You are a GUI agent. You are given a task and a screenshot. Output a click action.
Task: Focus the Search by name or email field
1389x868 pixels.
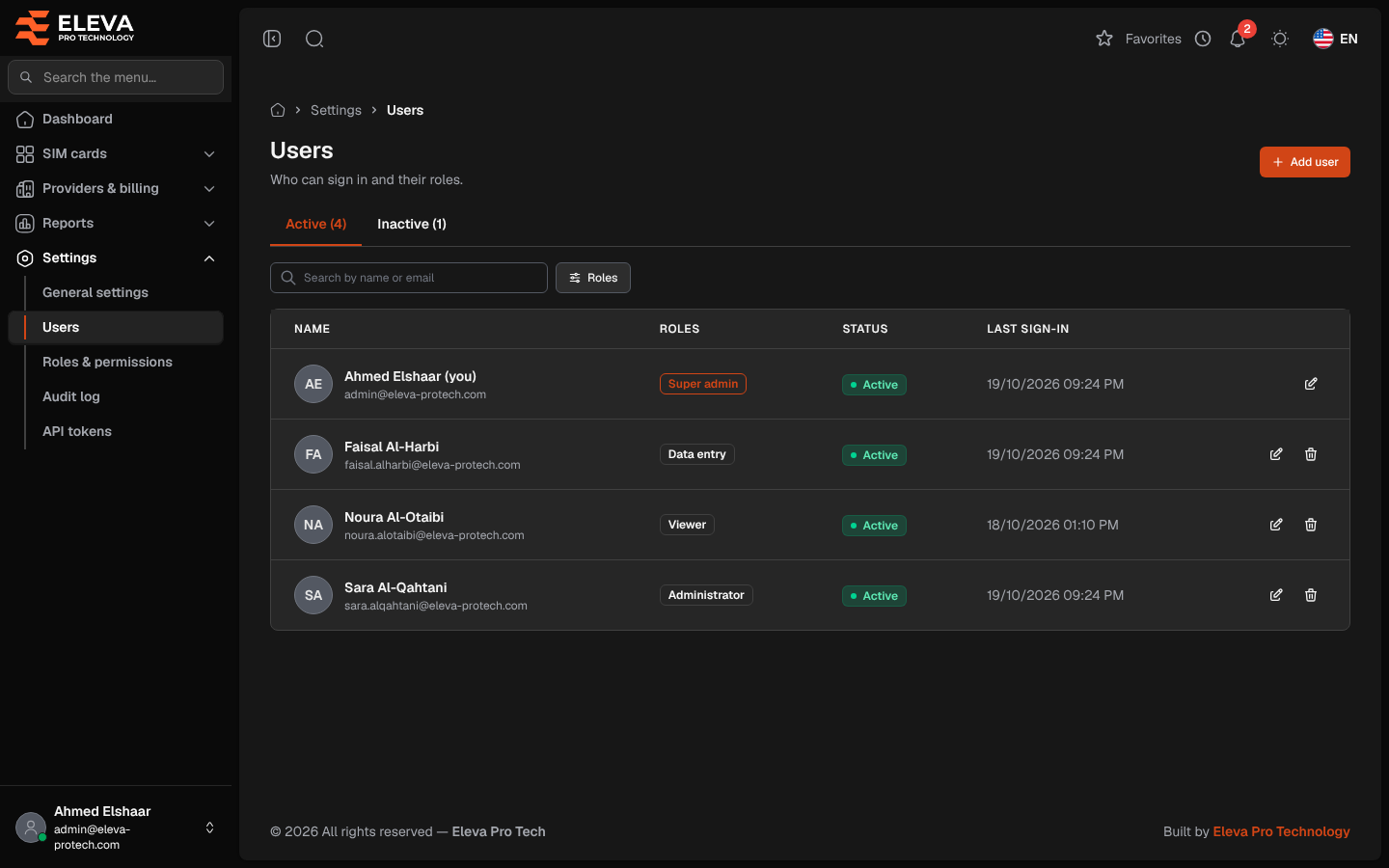click(x=409, y=278)
